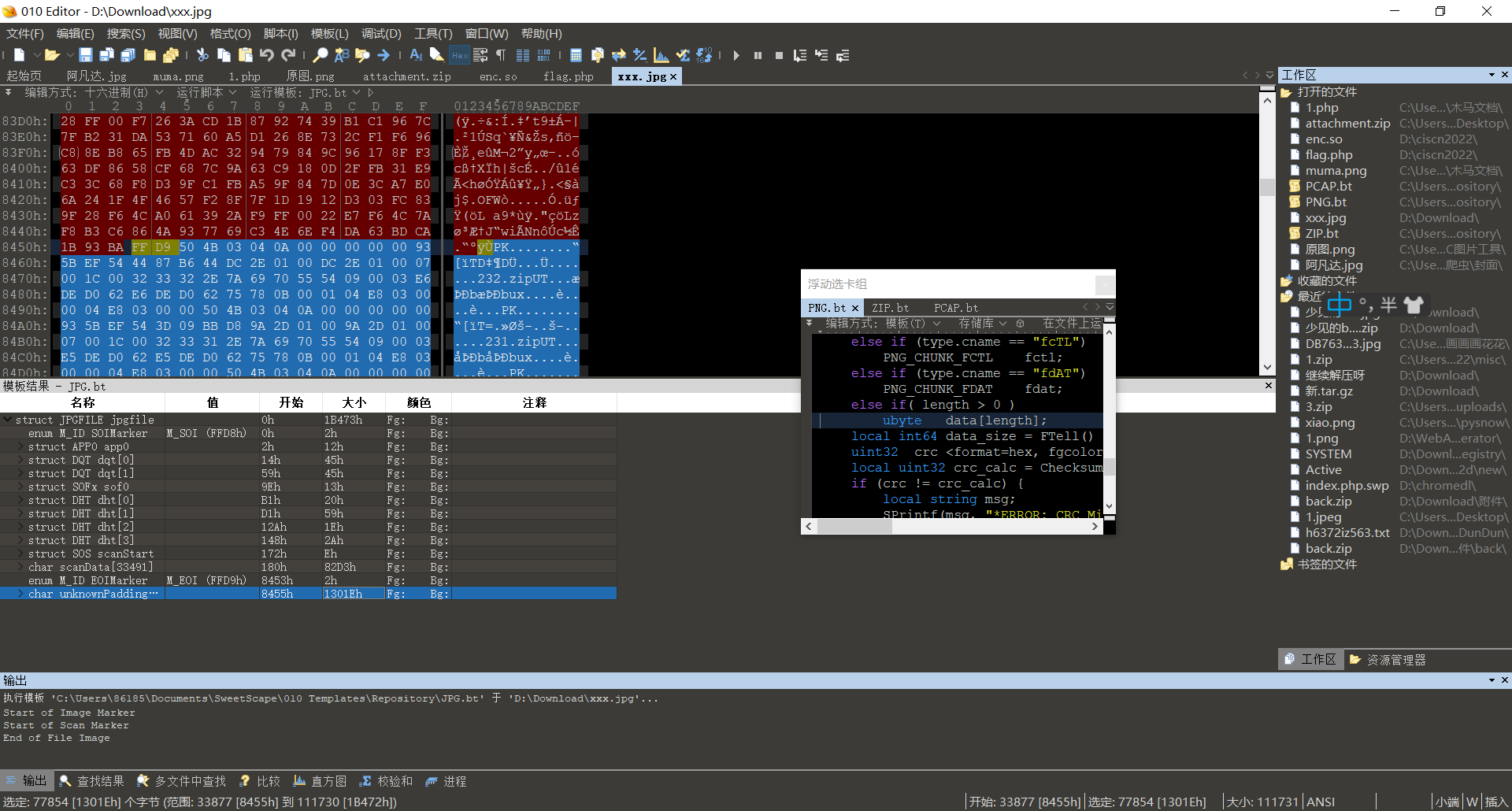1512x811 pixels.
Task: Open Find using the magnifier icon
Action: pos(321,55)
